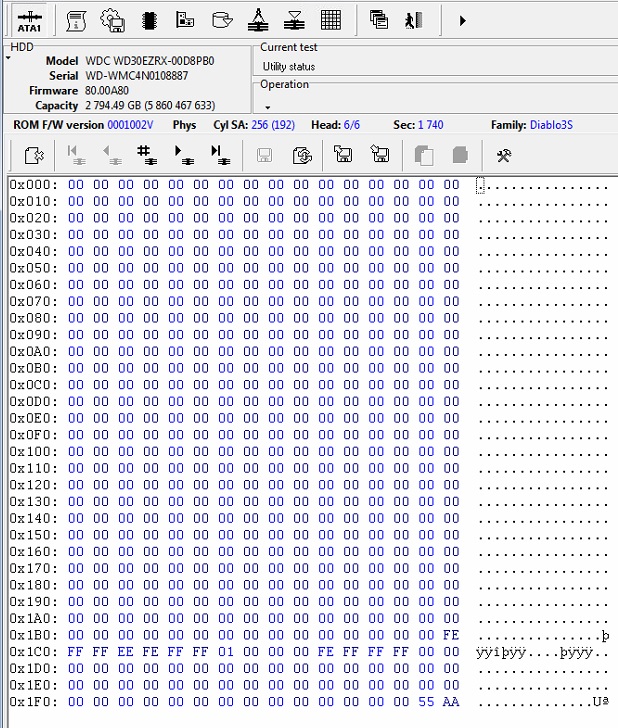
Task: Click the capacity 2 794.49 GB value
Action: (150, 105)
